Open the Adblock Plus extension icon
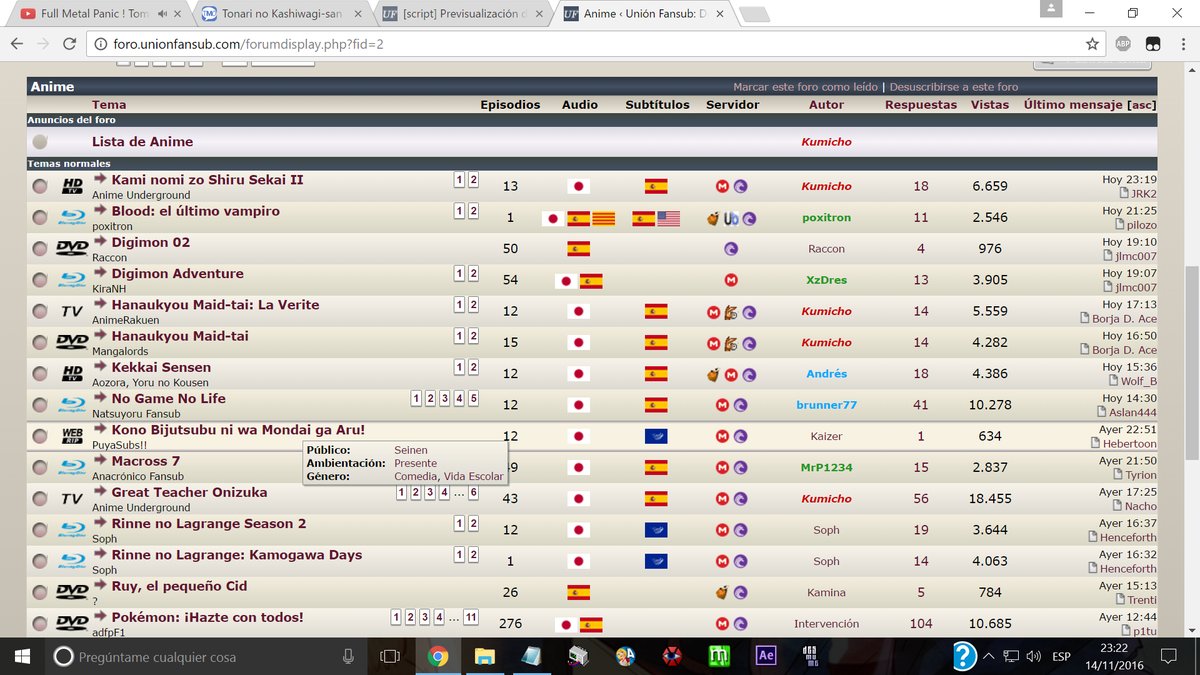 coord(1124,44)
